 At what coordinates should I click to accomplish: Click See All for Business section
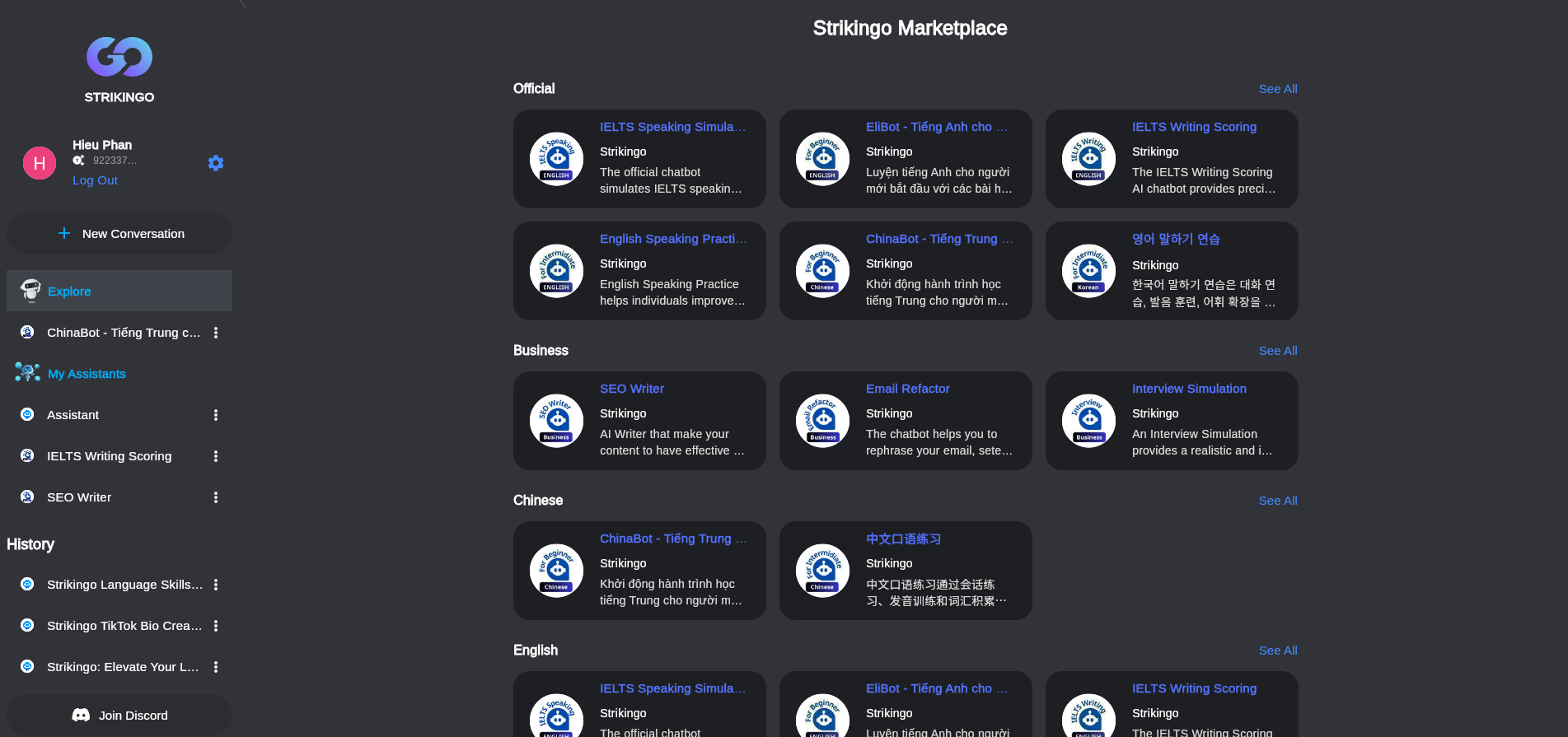(1278, 351)
